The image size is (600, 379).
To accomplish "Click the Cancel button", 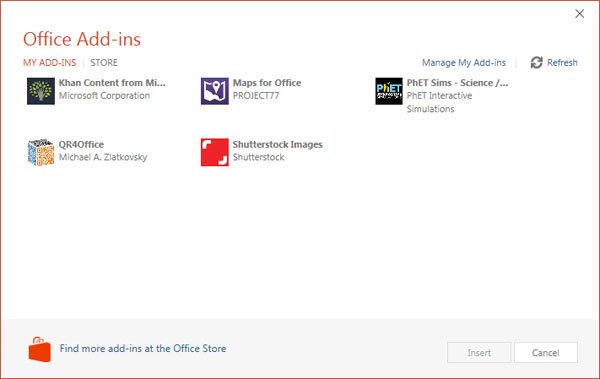I will pos(546,353).
